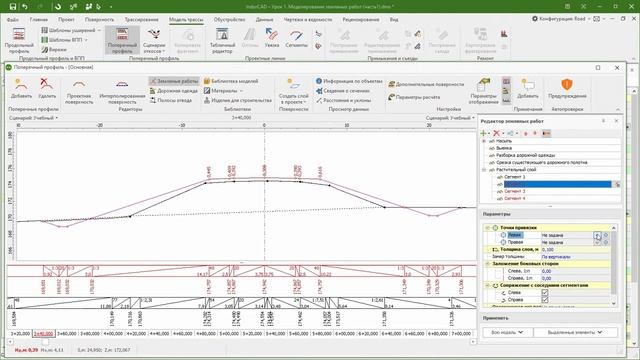
Task: Open the Шаблоны ВПП dropdown
Action: click(x=64, y=40)
